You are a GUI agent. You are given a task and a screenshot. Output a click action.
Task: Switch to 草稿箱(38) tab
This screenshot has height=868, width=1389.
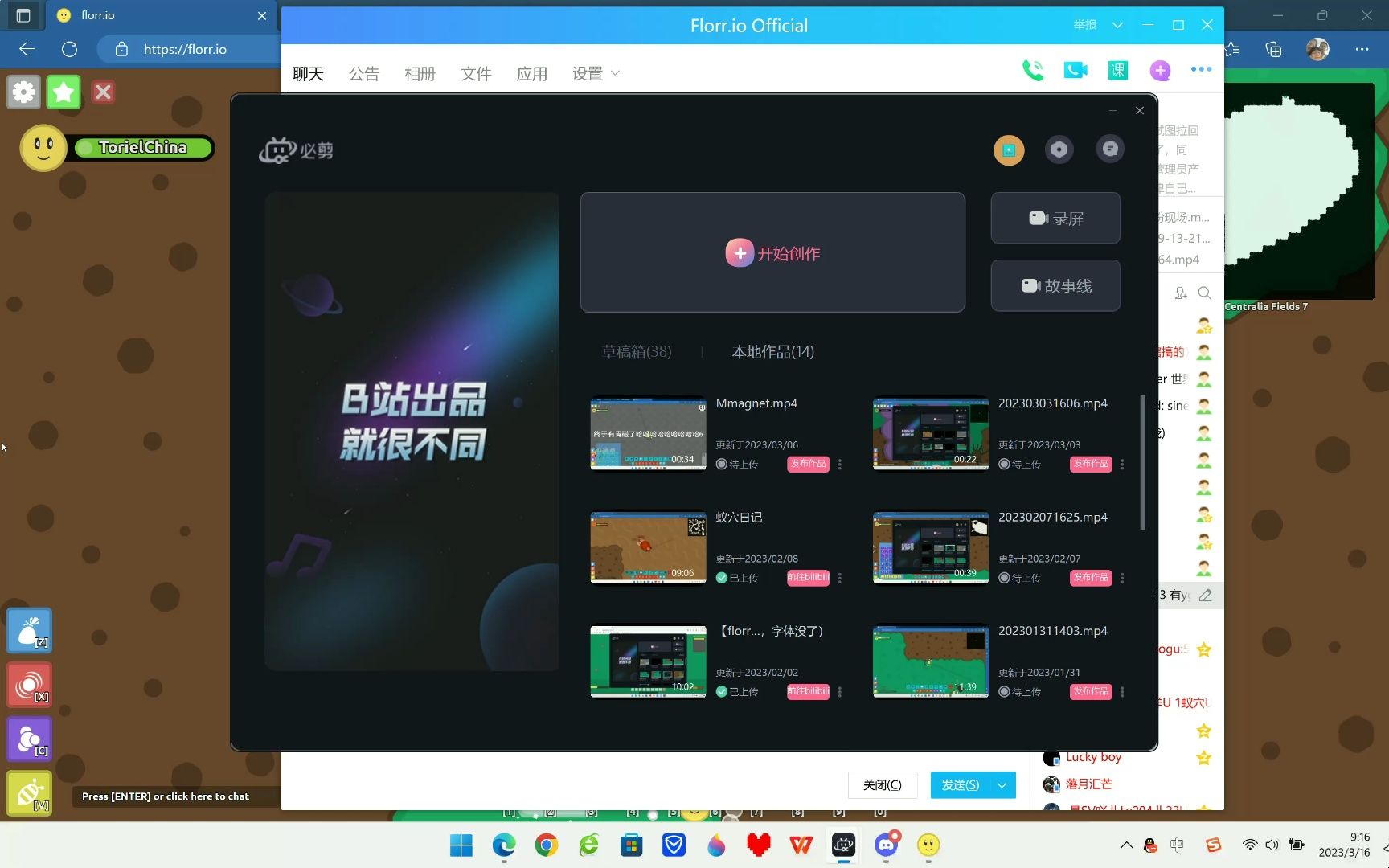coord(637,352)
